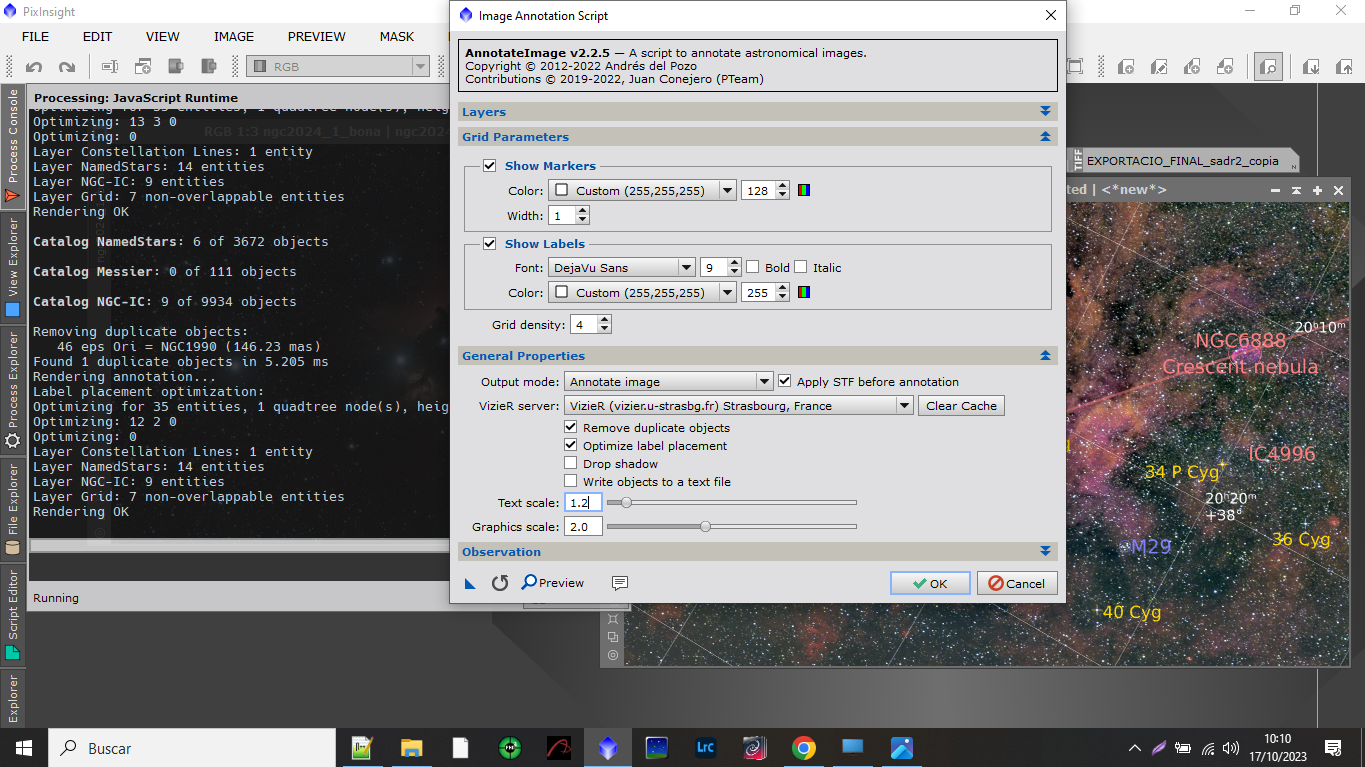Click the circular target icon on image window

tap(613, 655)
